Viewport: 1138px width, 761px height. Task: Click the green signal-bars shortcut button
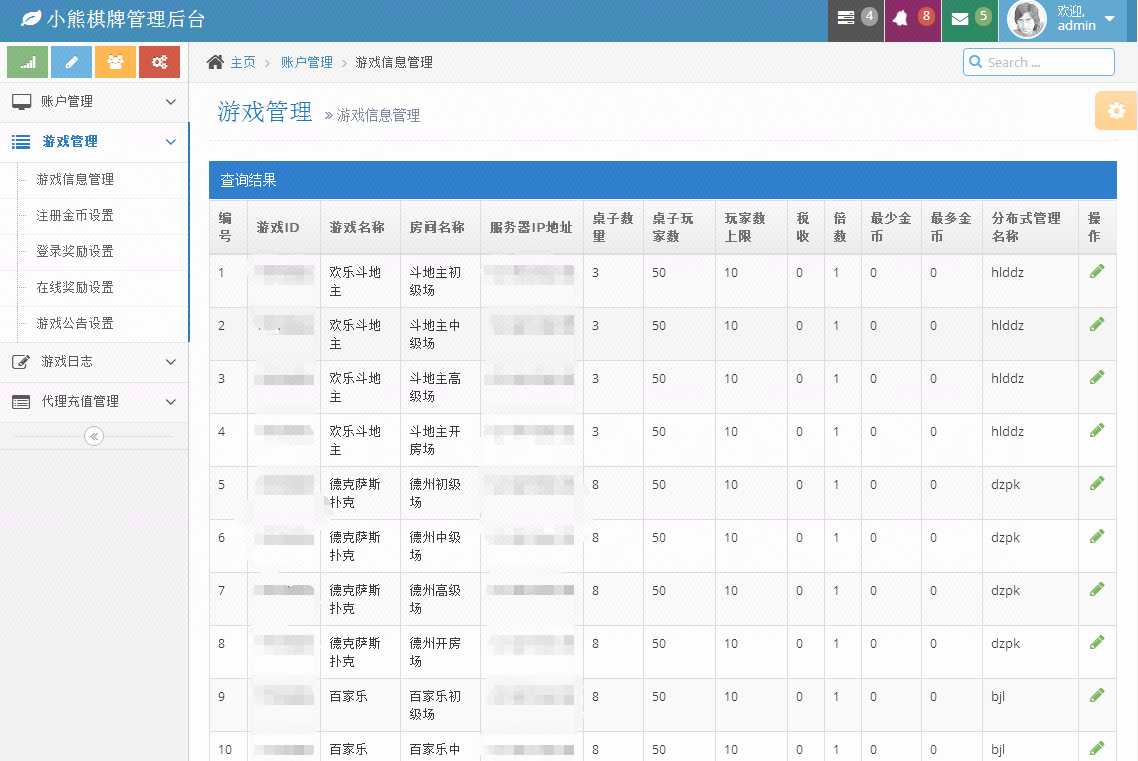[x=28, y=62]
